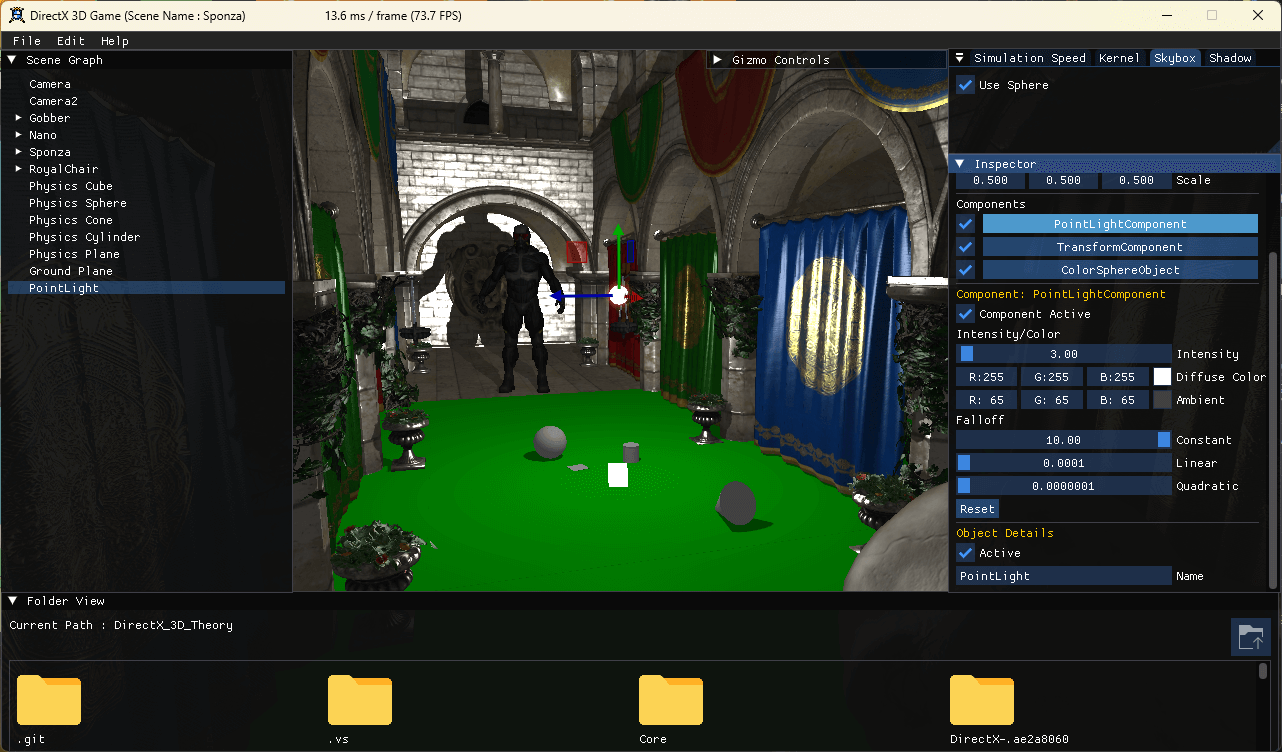Screen dimensions: 1282x752
Task: Expand the Gizmo Controls panel
Action: click(x=718, y=60)
